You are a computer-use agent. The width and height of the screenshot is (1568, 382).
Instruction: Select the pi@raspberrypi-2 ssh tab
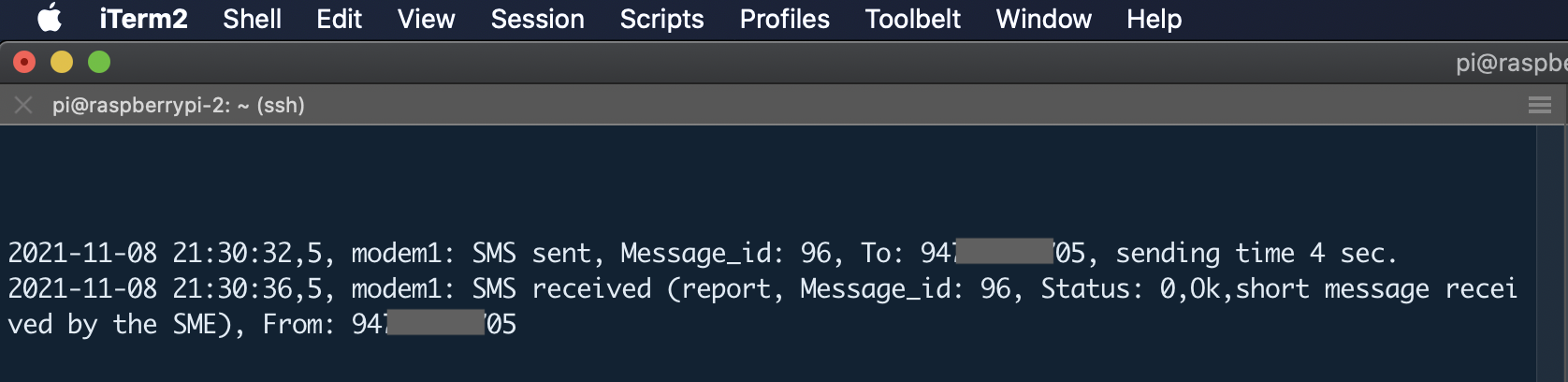pyautogui.click(x=178, y=105)
